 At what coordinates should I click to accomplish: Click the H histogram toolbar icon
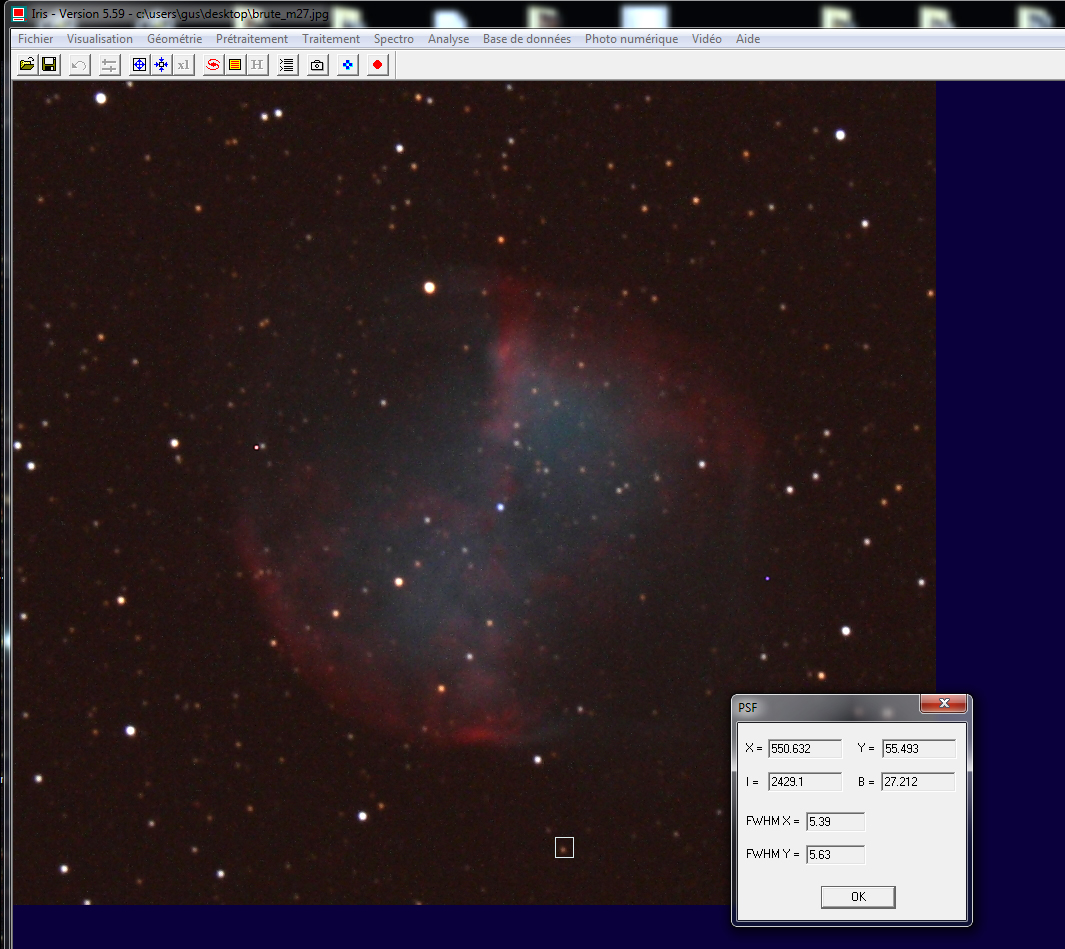coord(257,65)
